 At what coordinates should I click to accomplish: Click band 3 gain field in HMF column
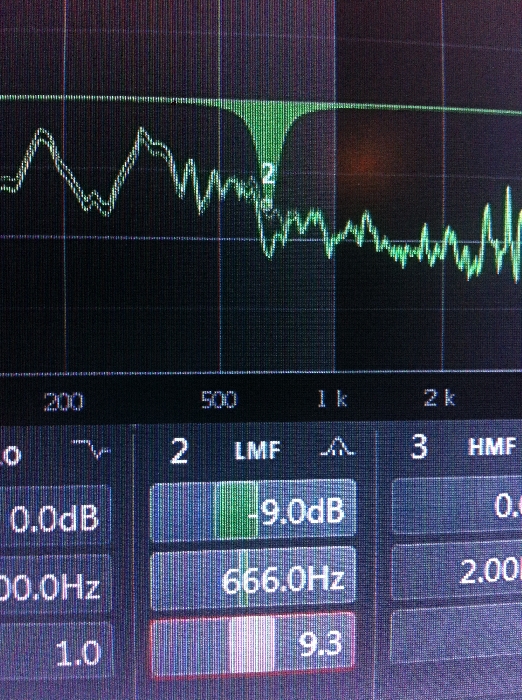pyautogui.click(x=457, y=505)
